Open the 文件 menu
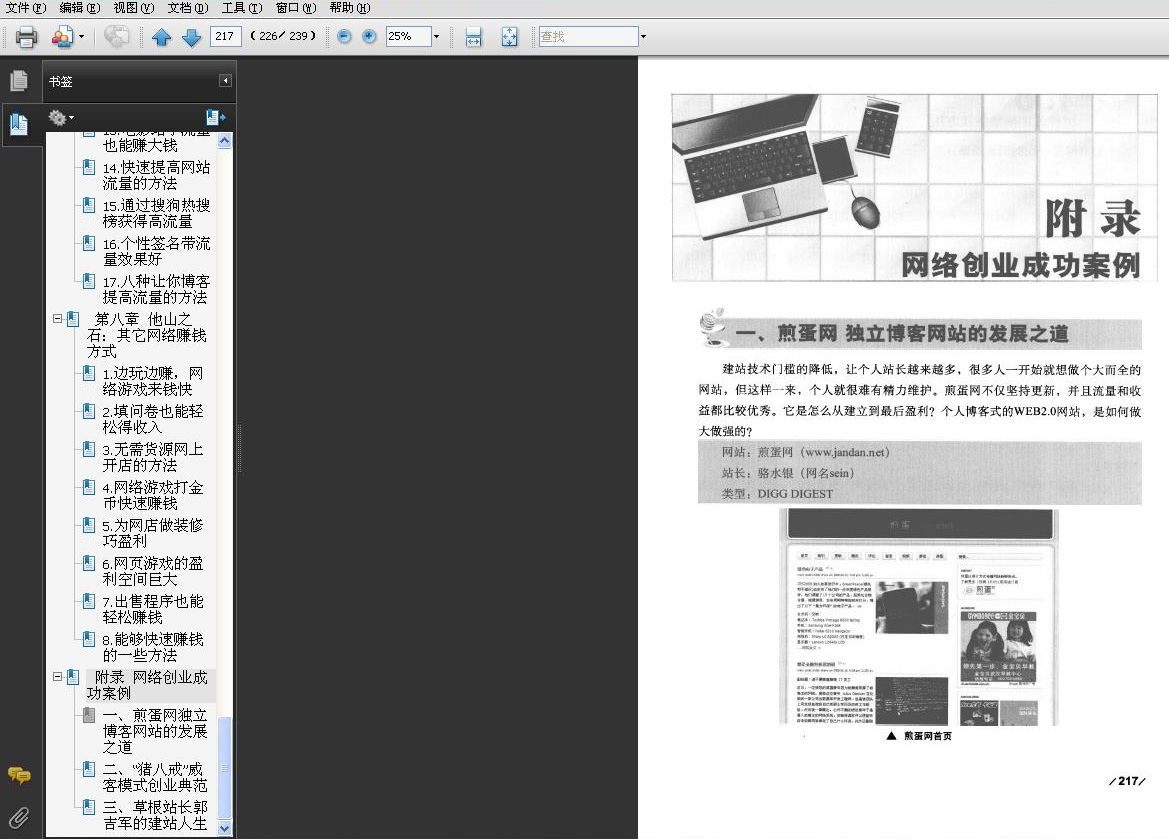This screenshot has height=839, width=1169. pos(26,7)
